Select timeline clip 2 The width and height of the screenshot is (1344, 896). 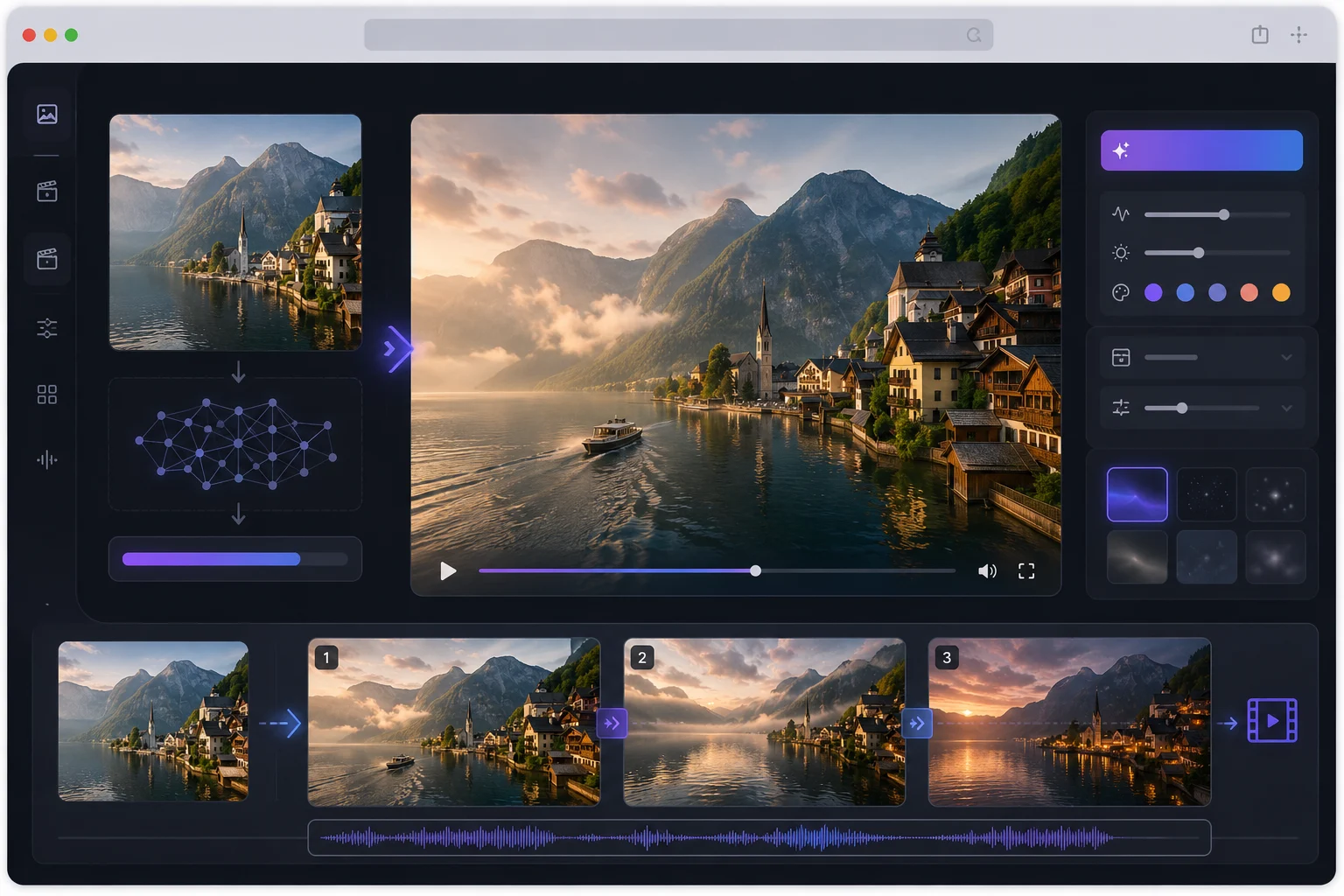point(764,722)
